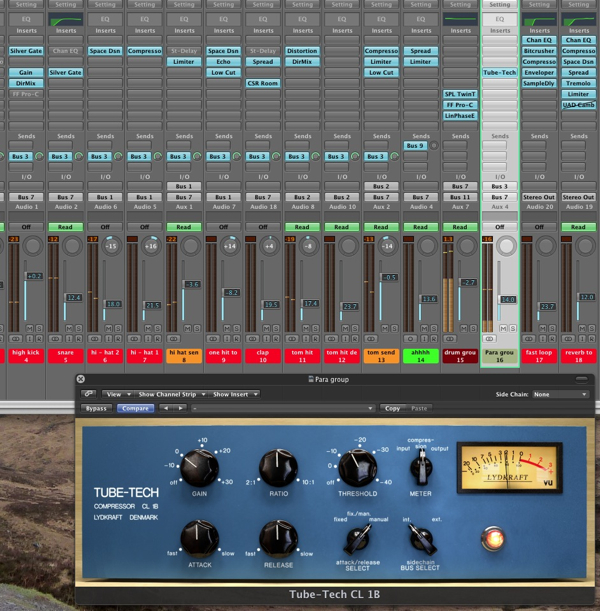This screenshot has height=611, width=600.
Task: Click the RATIO knob on the compressor
Action: tap(278, 468)
